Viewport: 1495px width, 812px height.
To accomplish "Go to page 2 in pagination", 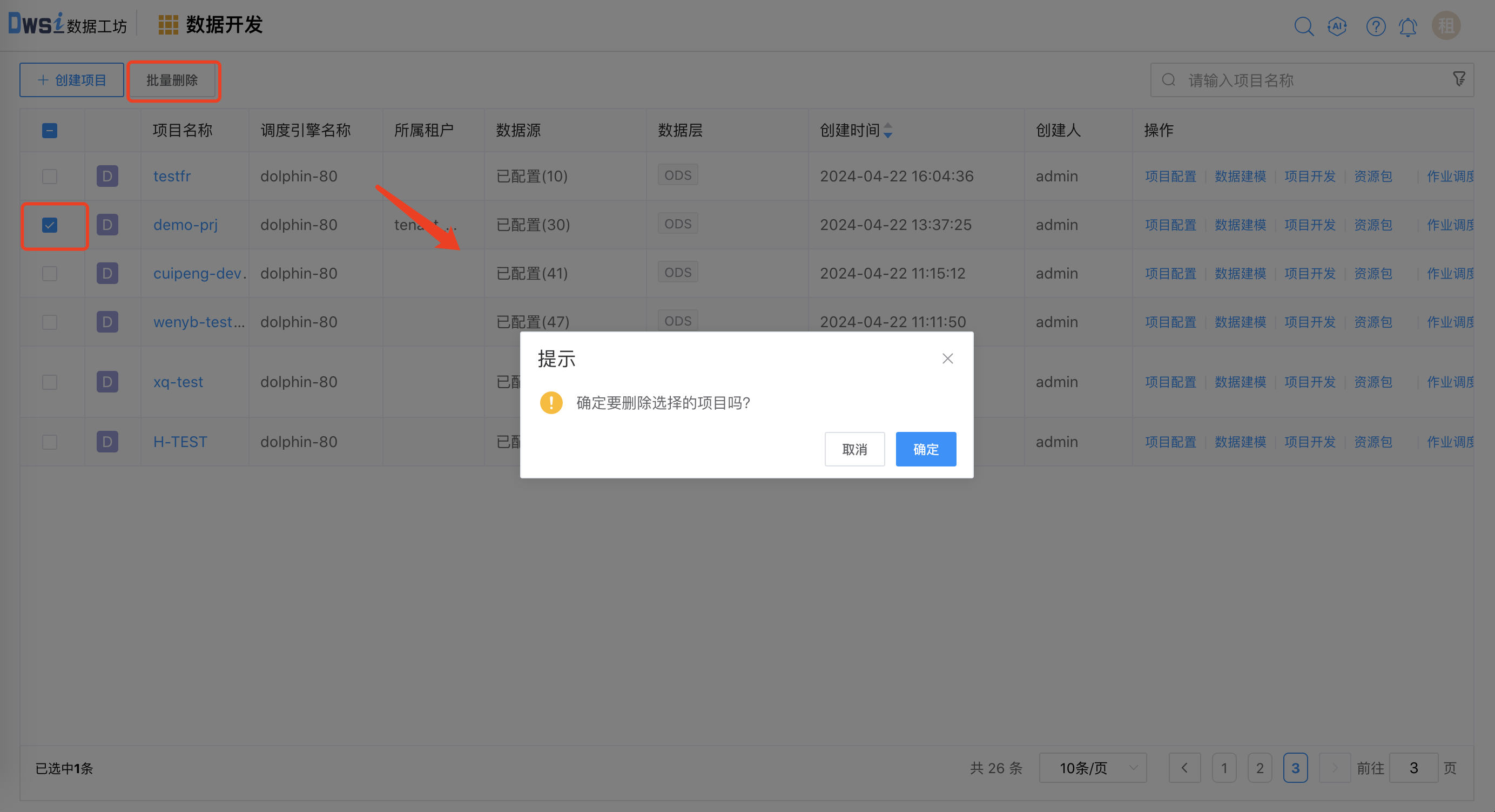I will [x=1260, y=768].
